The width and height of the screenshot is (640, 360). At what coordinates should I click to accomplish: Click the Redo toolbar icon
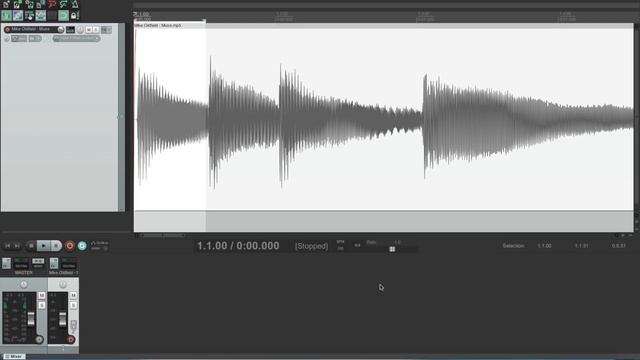point(63,5)
